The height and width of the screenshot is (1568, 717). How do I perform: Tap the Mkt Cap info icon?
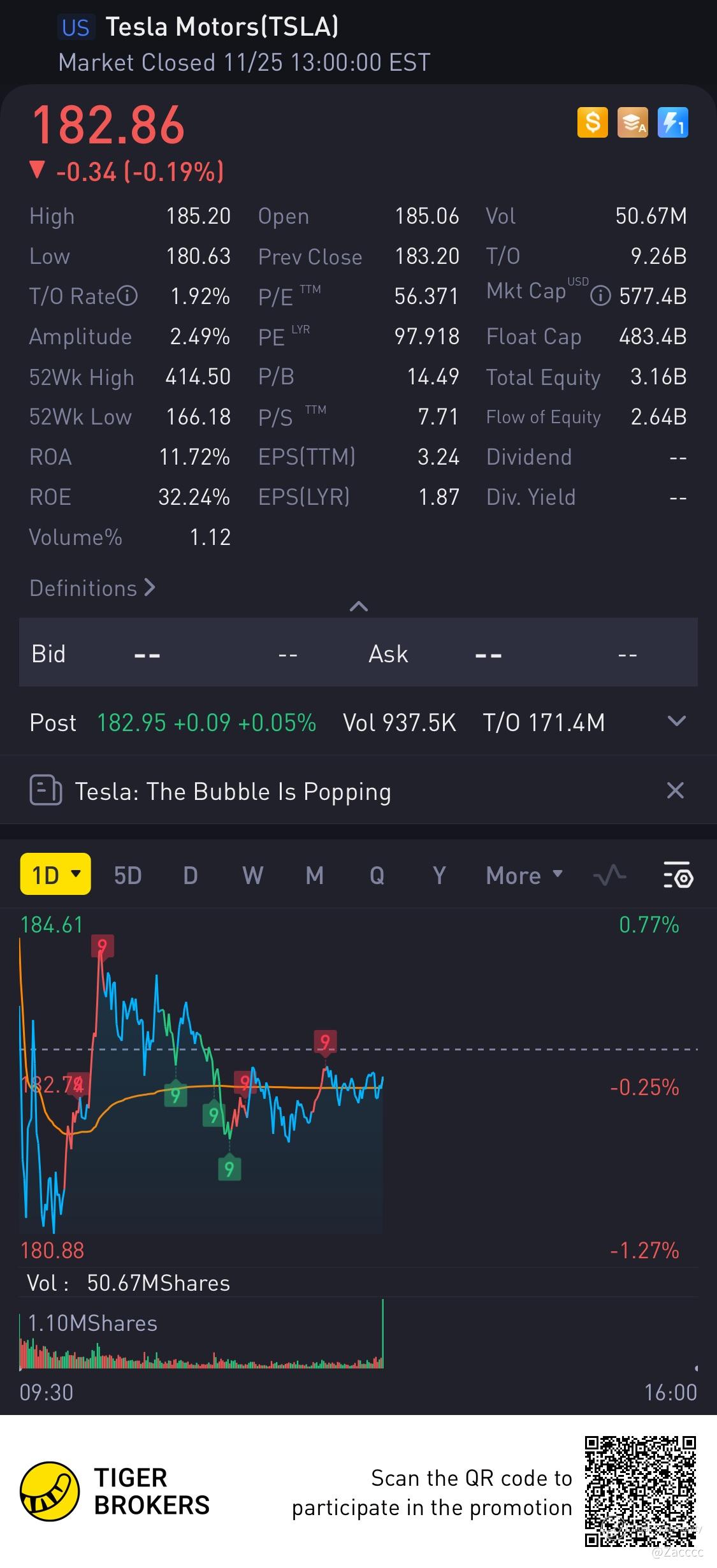(x=600, y=296)
